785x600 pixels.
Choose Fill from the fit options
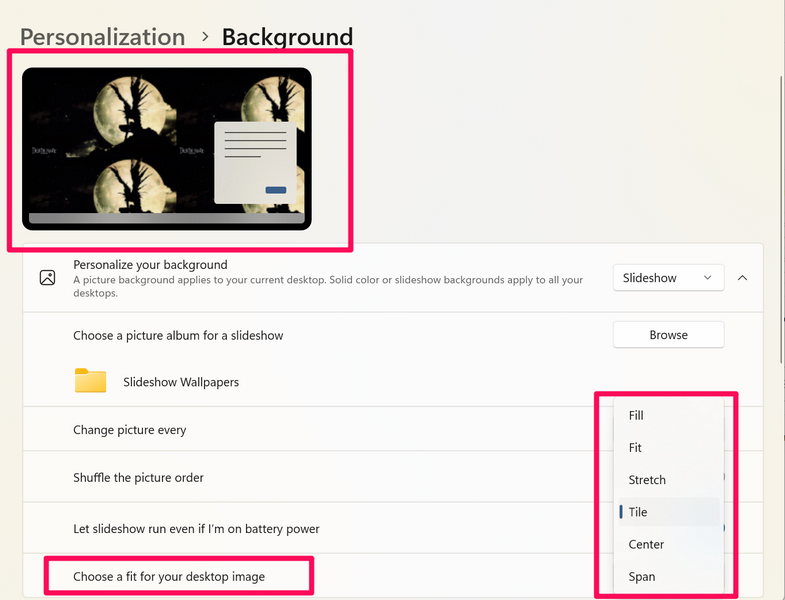668,416
